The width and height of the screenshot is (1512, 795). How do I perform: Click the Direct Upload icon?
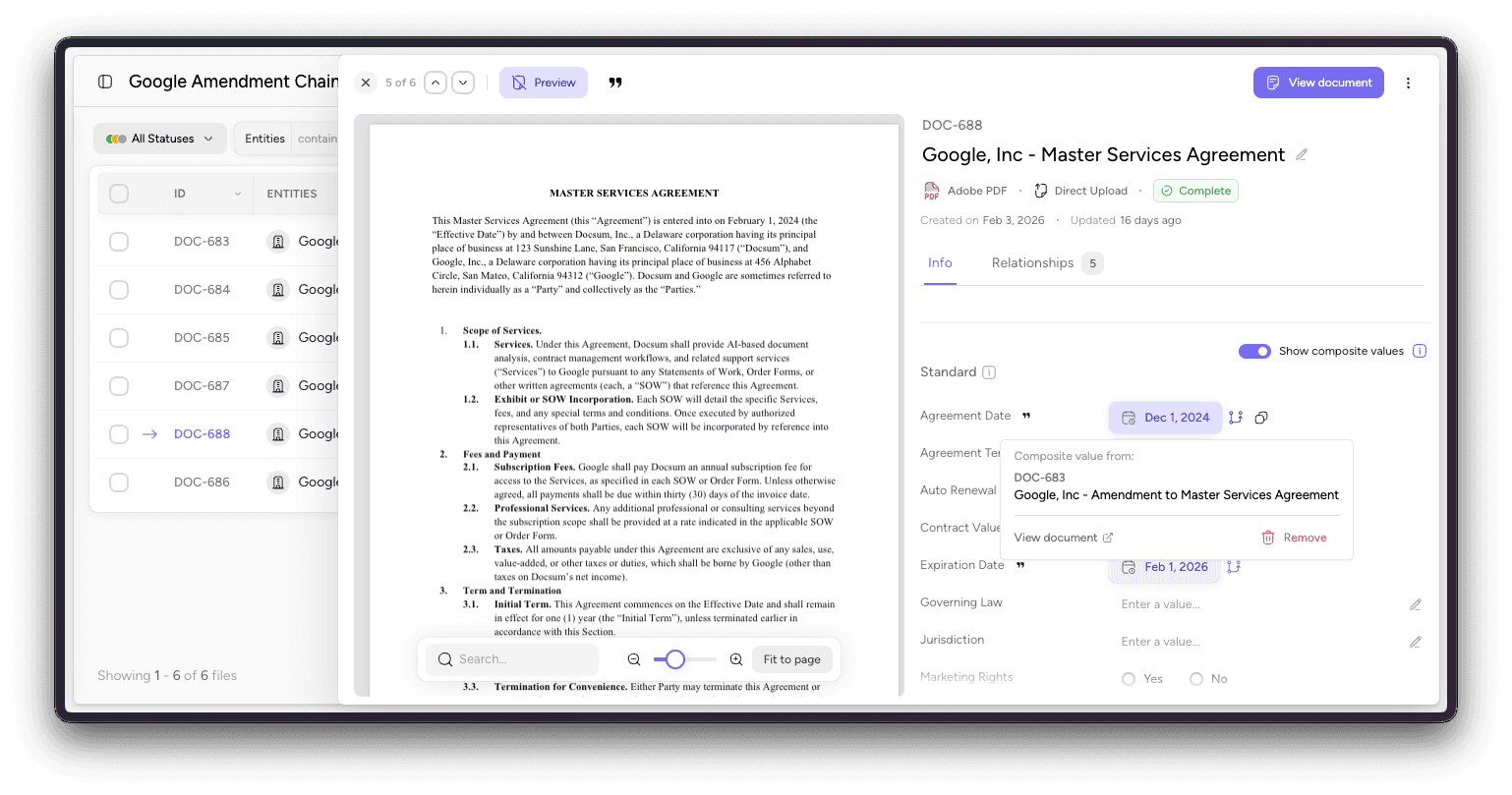coord(1040,191)
